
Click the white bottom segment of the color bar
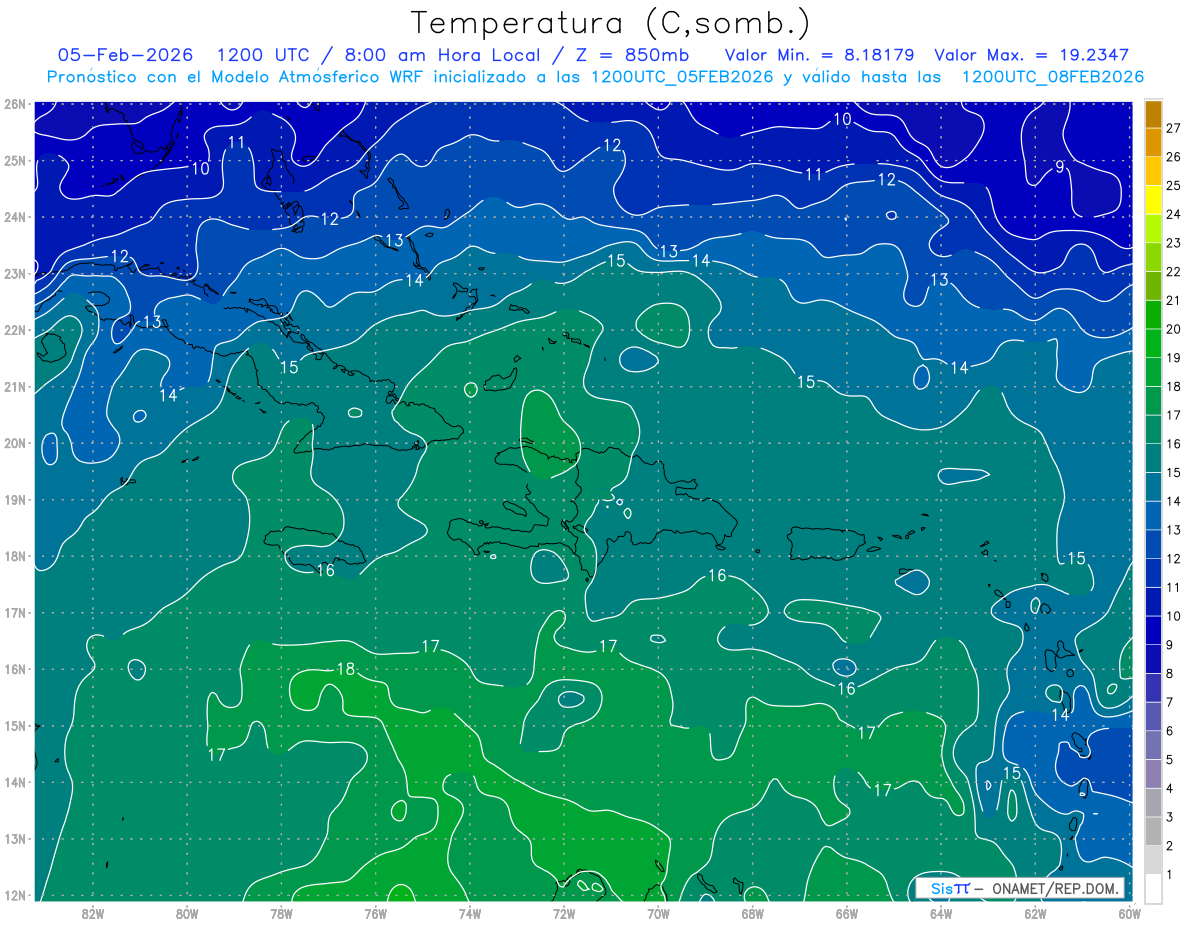pos(1153,887)
